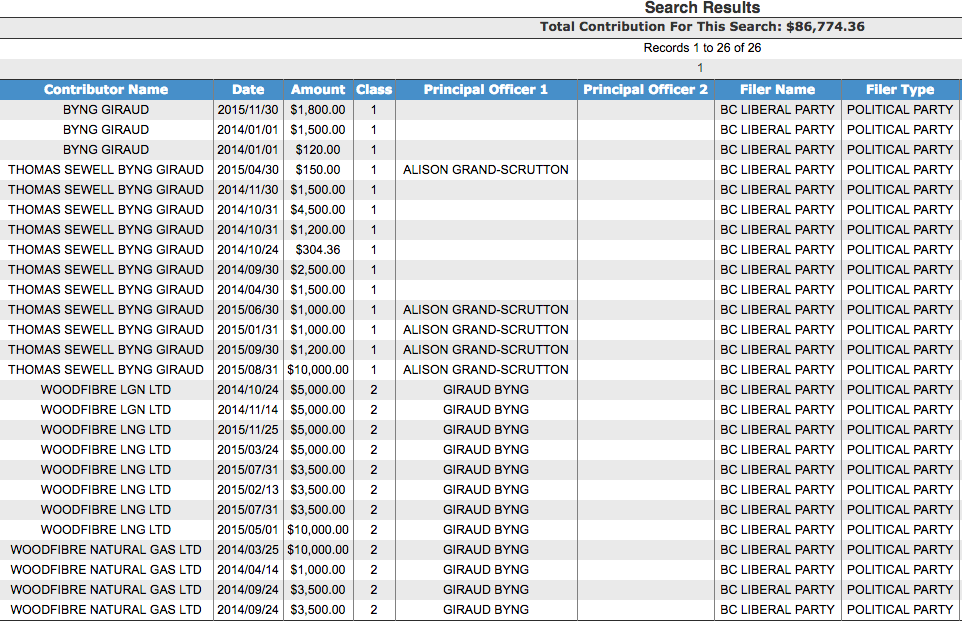
Task: Click ALISON GRAND-SCRUTTON in the 2015/06/30 row
Action: click(x=486, y=310)
